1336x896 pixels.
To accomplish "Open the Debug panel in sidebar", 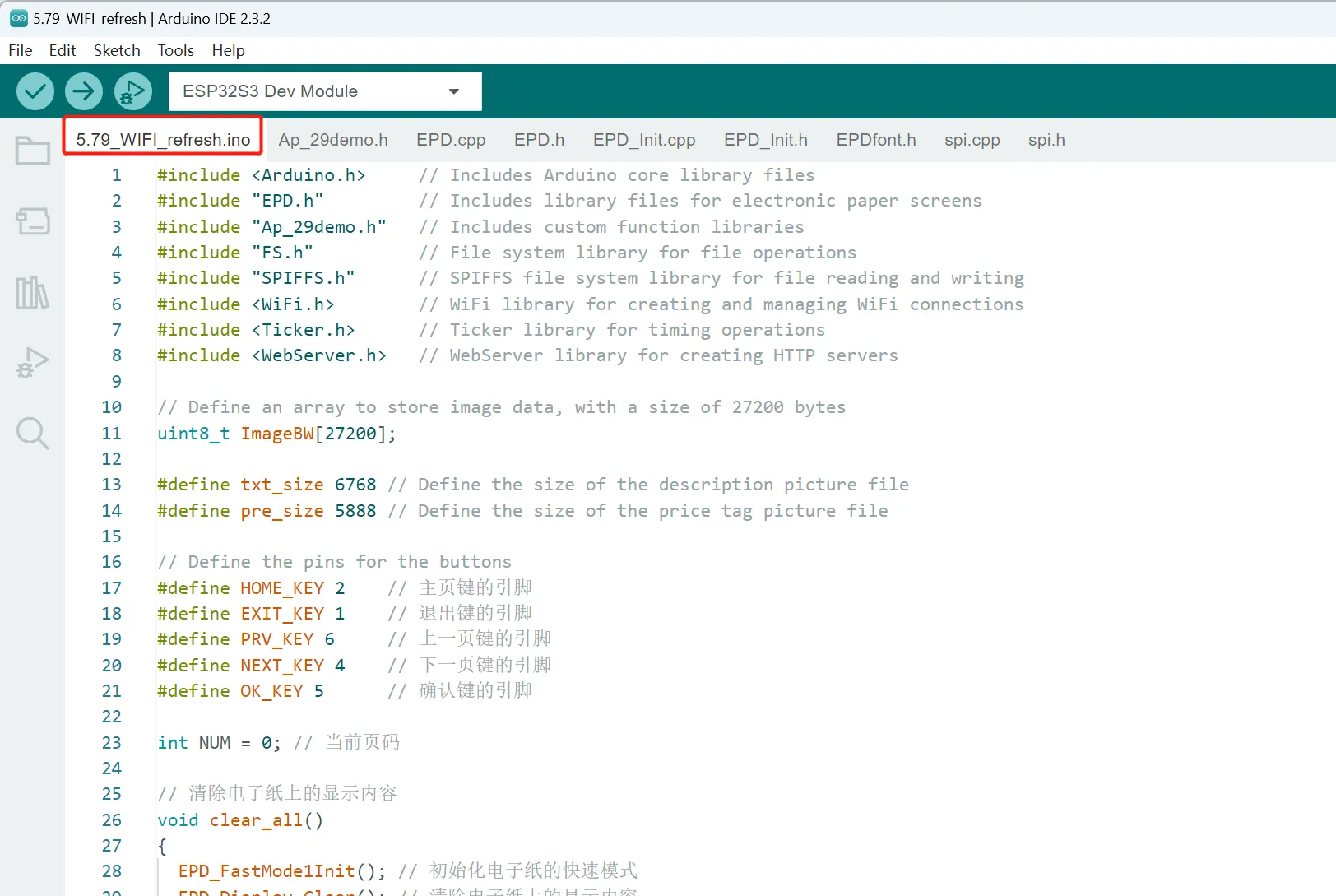I will [x=33, y=362].
